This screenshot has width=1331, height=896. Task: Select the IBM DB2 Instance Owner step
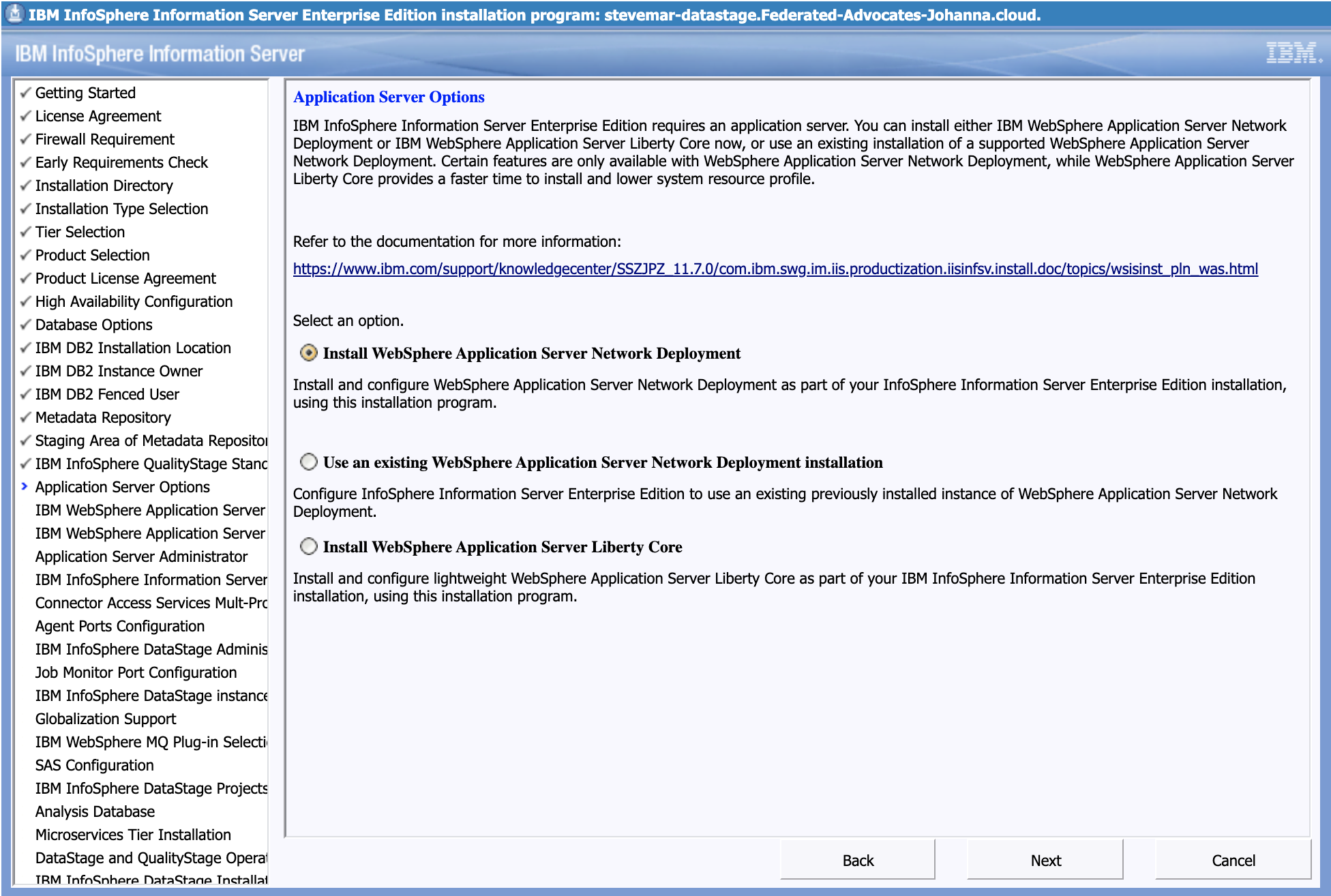[x=119, y=371]
